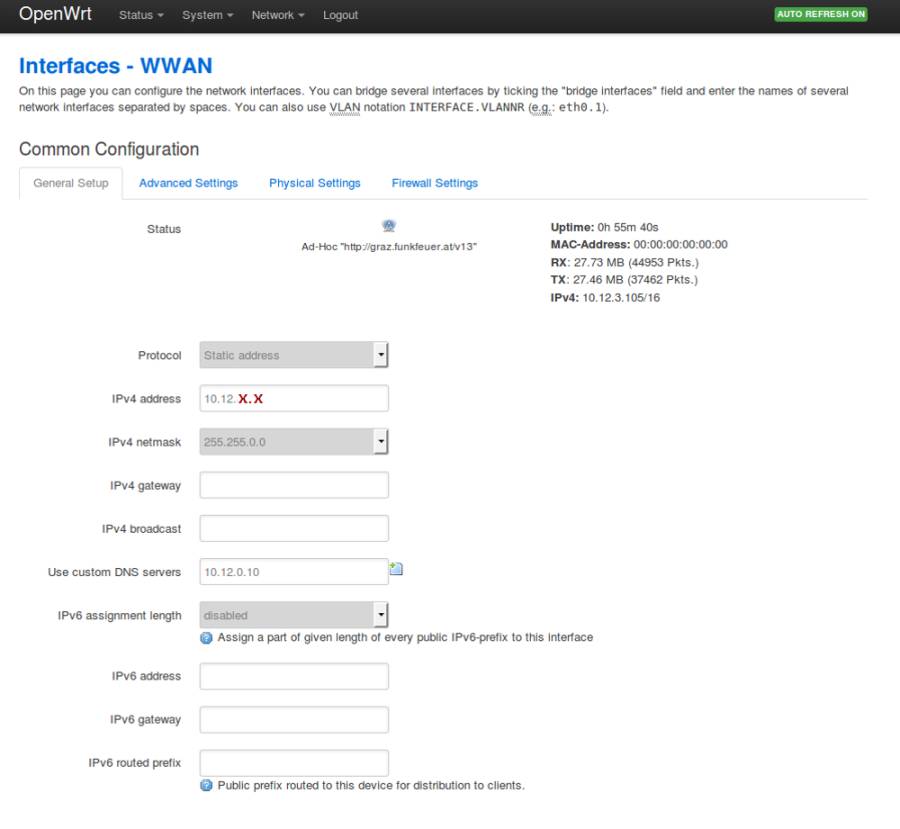The width and height of the screenshot is (900, 829).
Task: Click help icon beside IPv6 assignment hint
Action: point(206,638)
